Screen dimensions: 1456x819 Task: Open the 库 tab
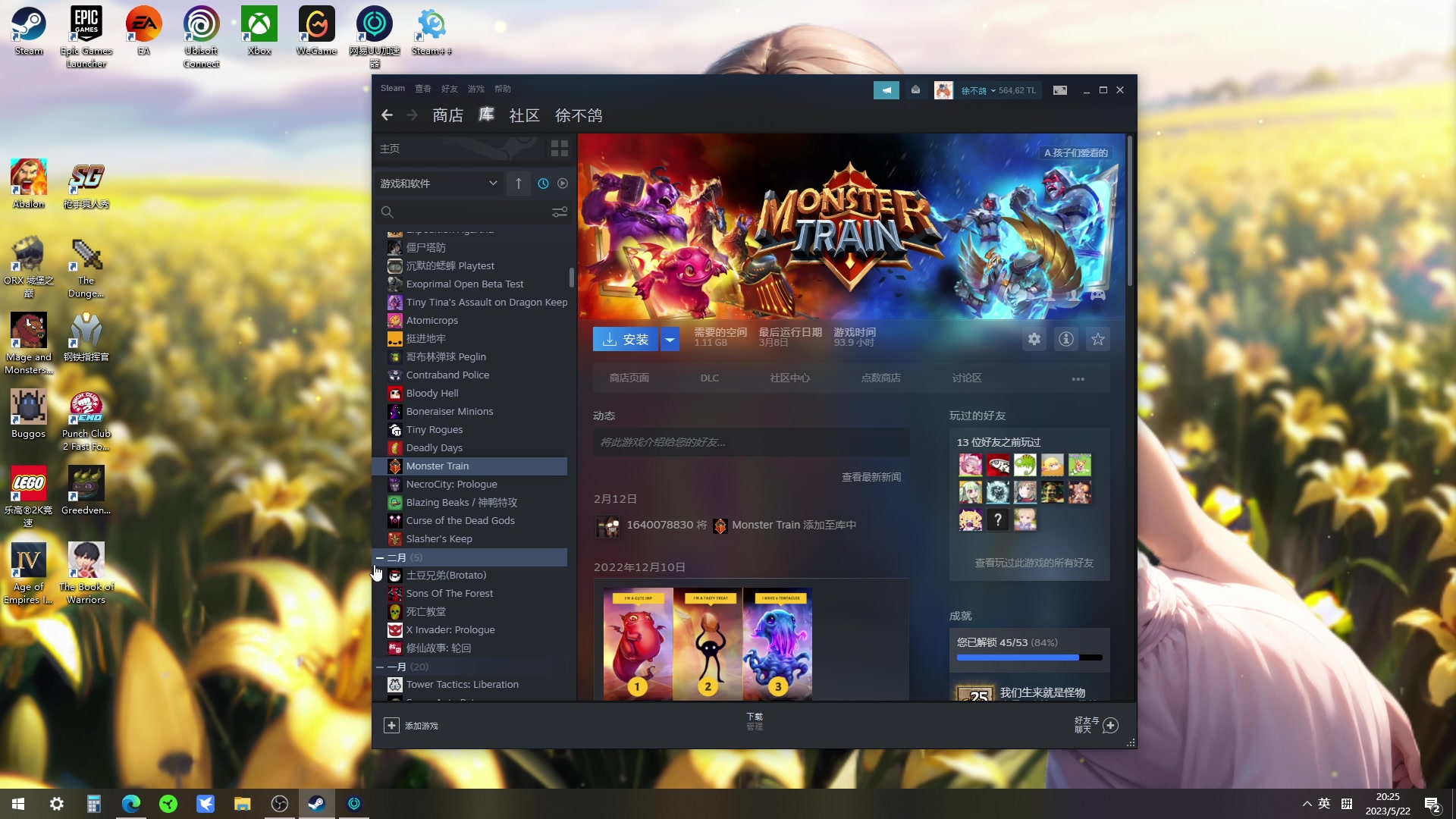pyautogui.click(x=486, y=115)
